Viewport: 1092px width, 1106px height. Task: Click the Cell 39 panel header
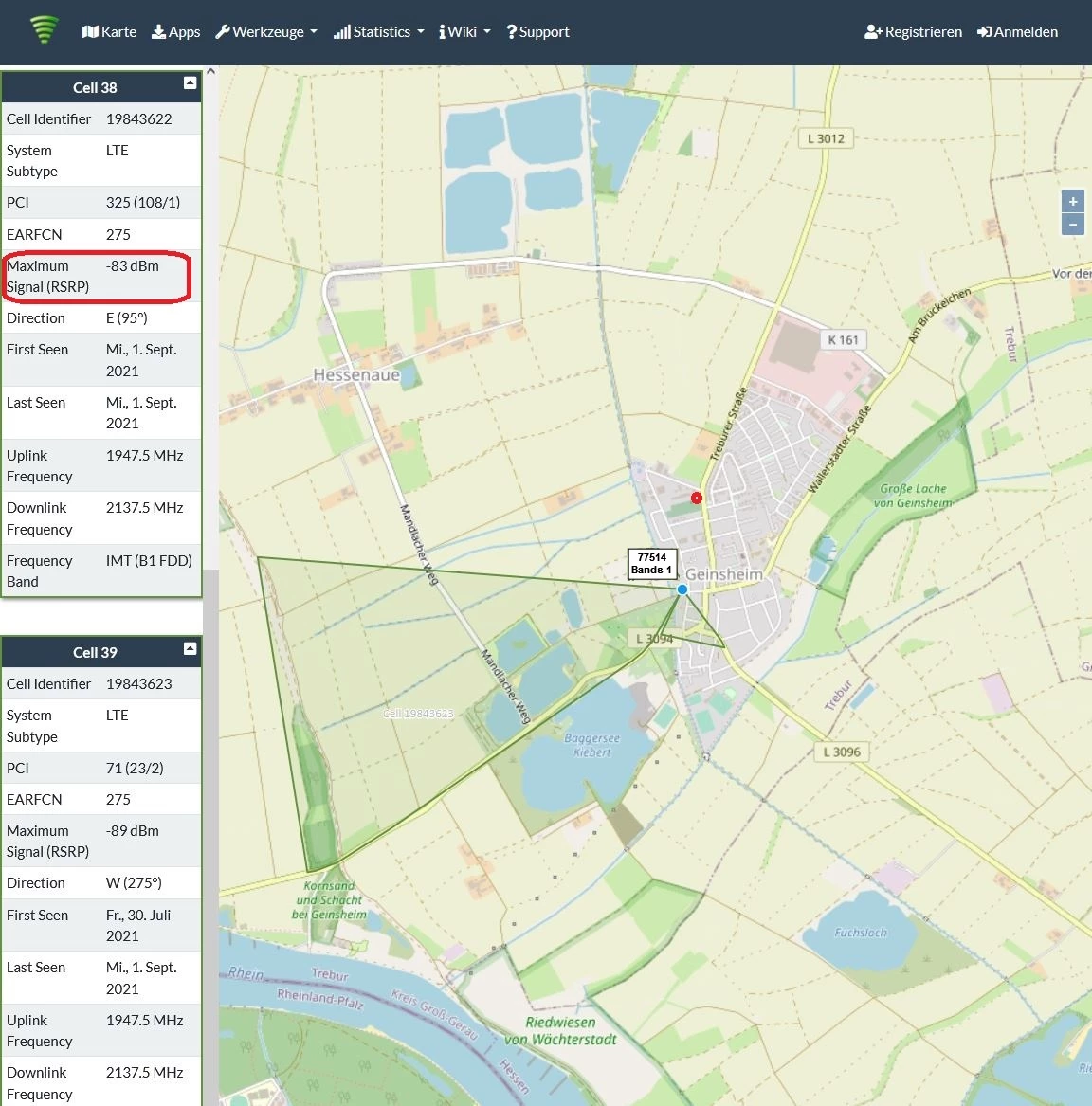(x=95, y=652)
